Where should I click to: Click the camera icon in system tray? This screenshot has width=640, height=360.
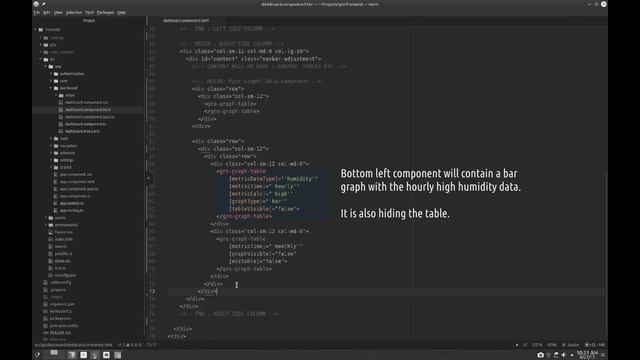pyautogui.click(x=540, y=355)
